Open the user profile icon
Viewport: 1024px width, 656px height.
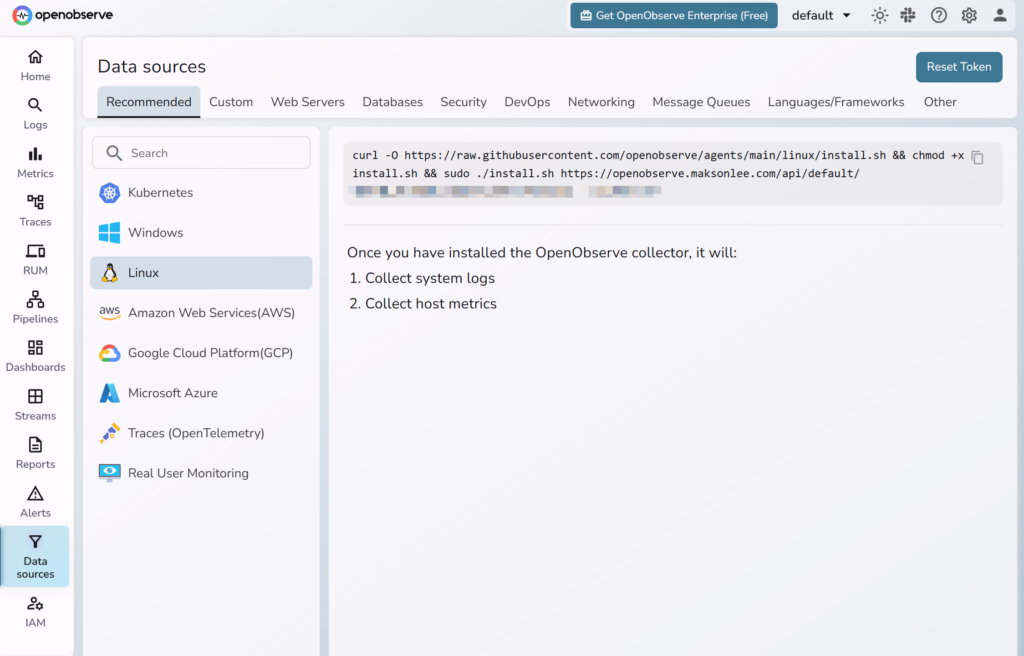pos(999,15)
